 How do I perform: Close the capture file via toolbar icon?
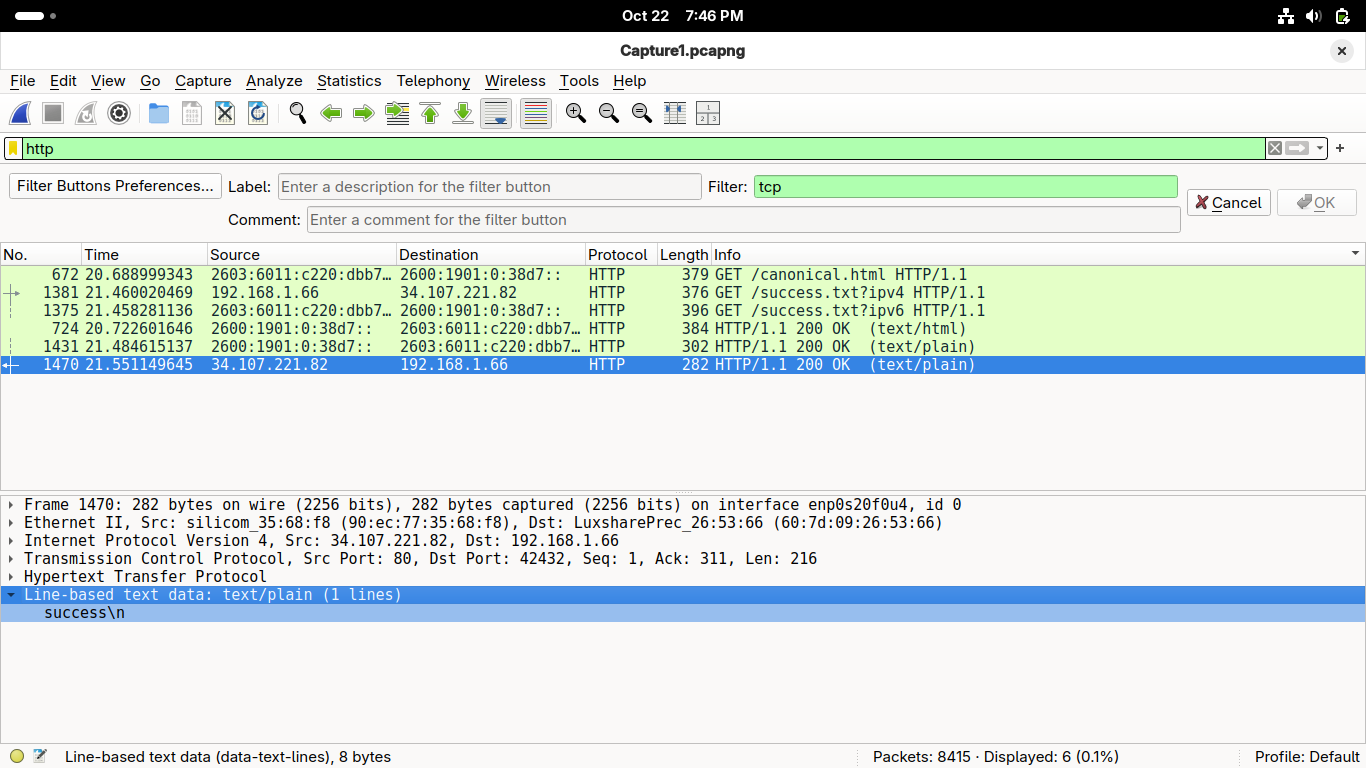click(x=225, y=114)
